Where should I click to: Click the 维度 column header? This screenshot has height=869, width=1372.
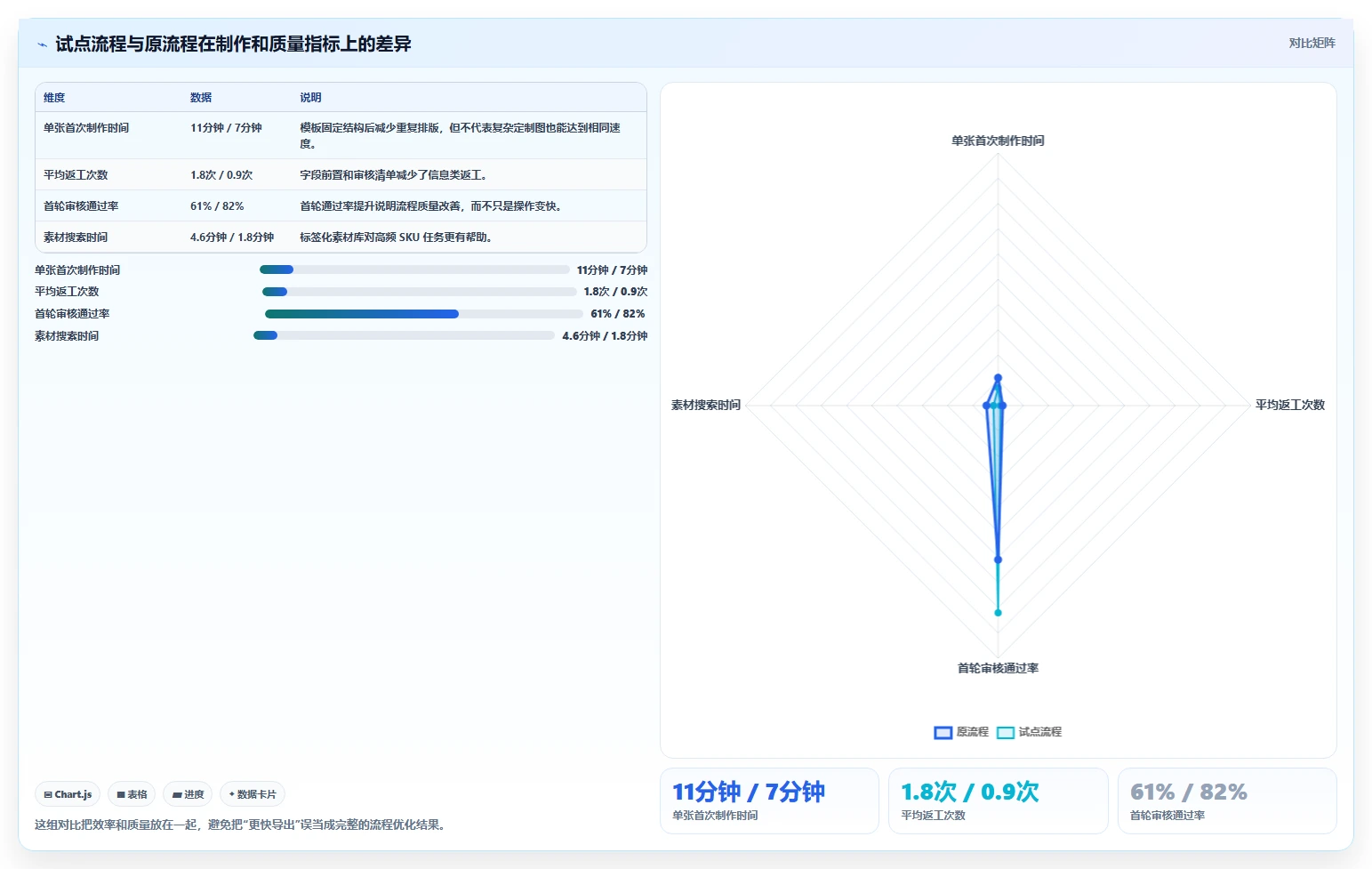[x=54, y=98]
